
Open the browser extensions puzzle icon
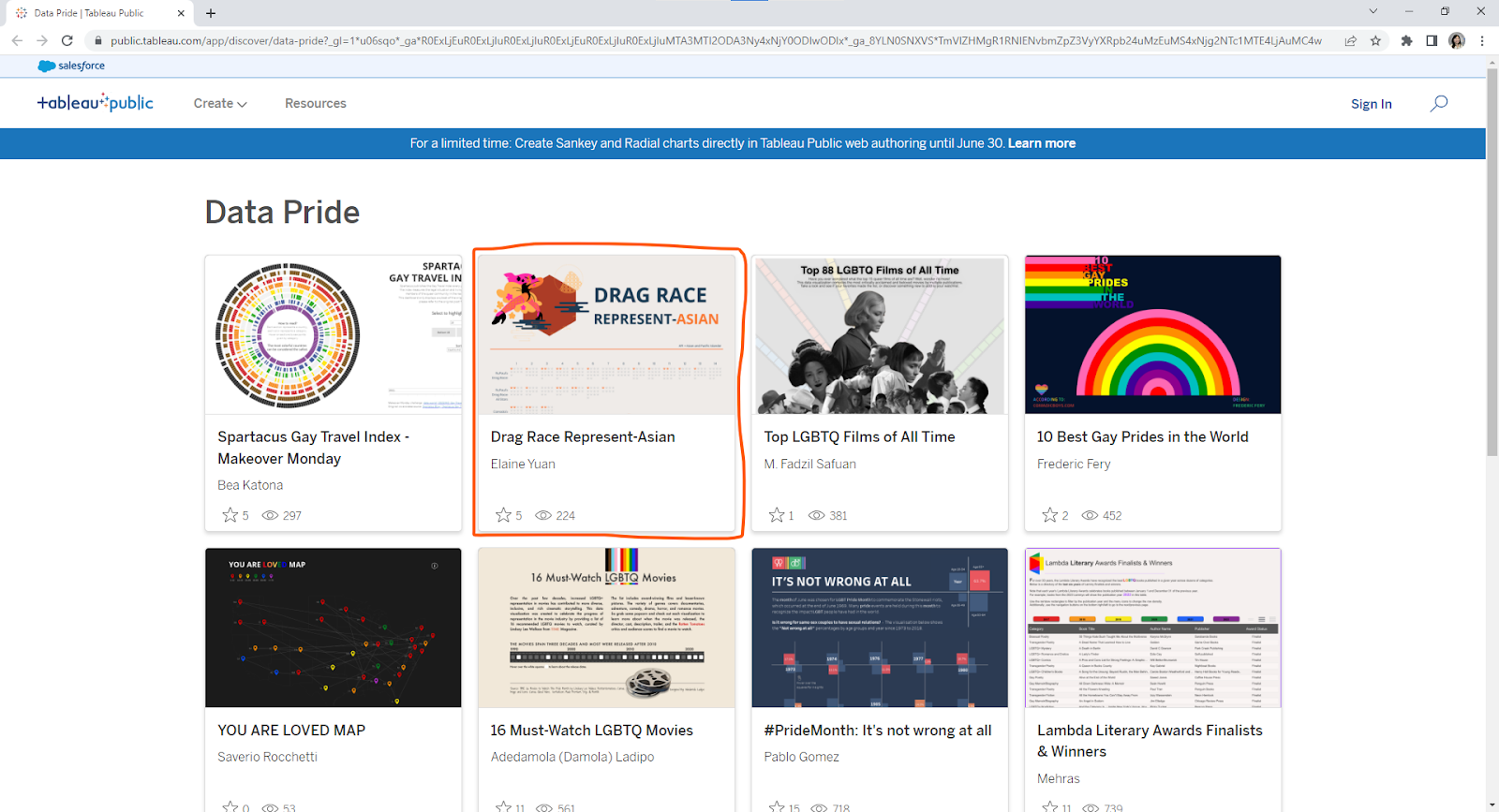(1406, 40)
